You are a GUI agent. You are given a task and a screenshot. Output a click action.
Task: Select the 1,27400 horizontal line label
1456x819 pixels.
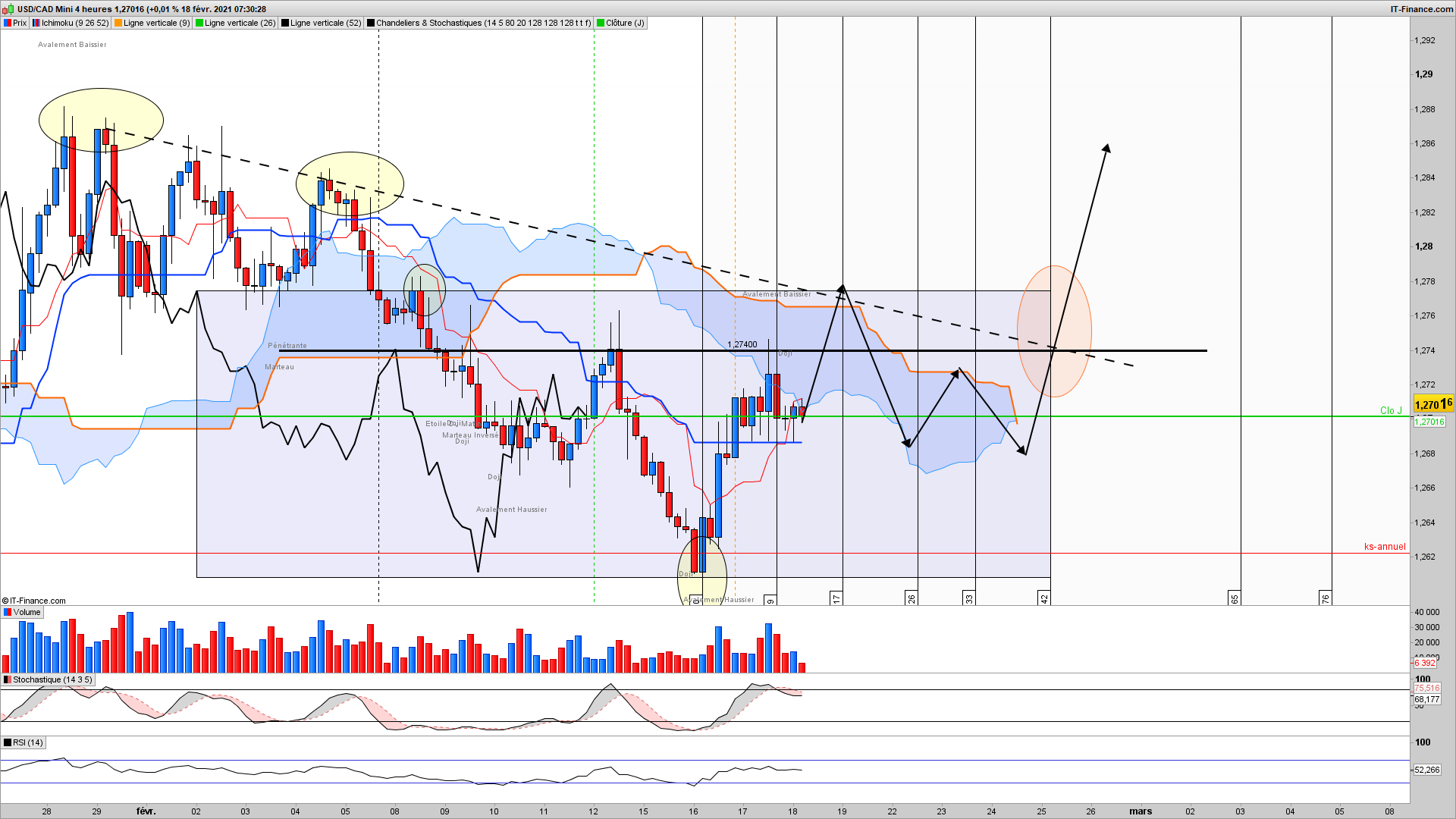tap(742, 344)
